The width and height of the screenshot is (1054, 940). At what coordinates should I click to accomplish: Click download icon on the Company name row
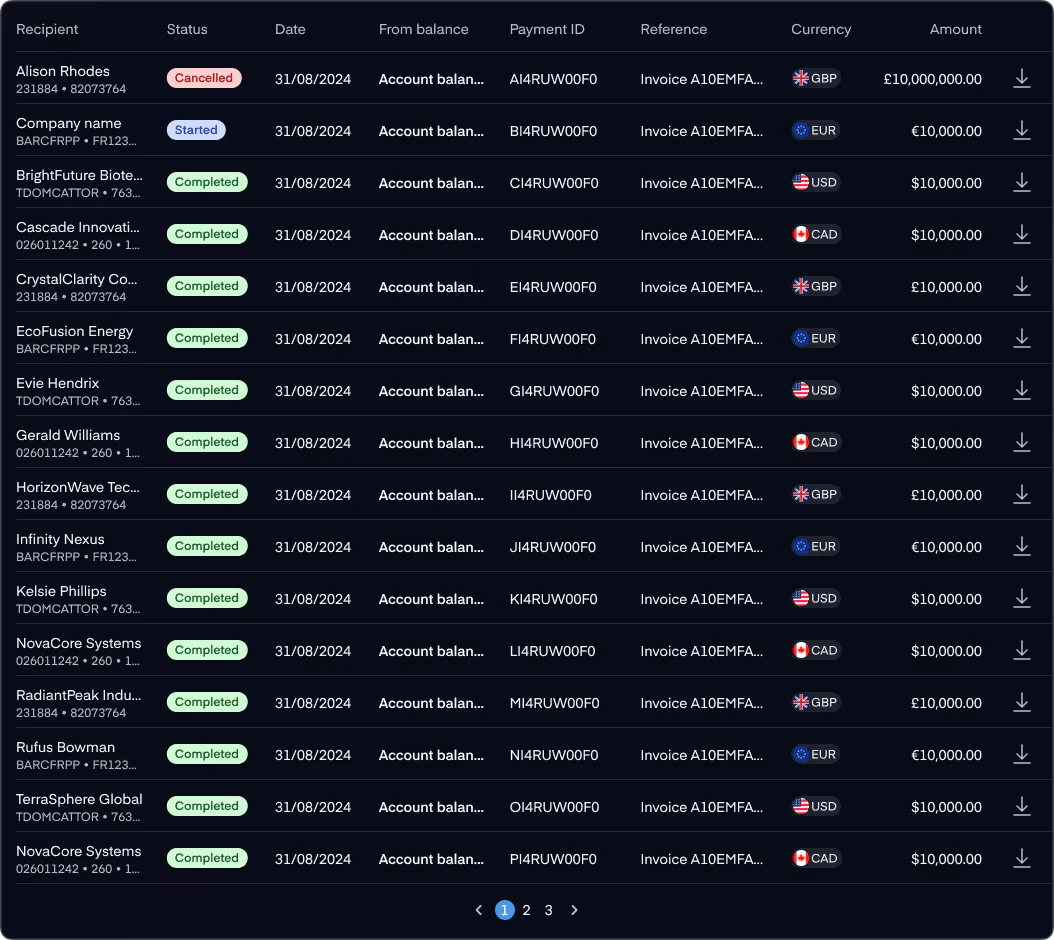(1021, 130)
